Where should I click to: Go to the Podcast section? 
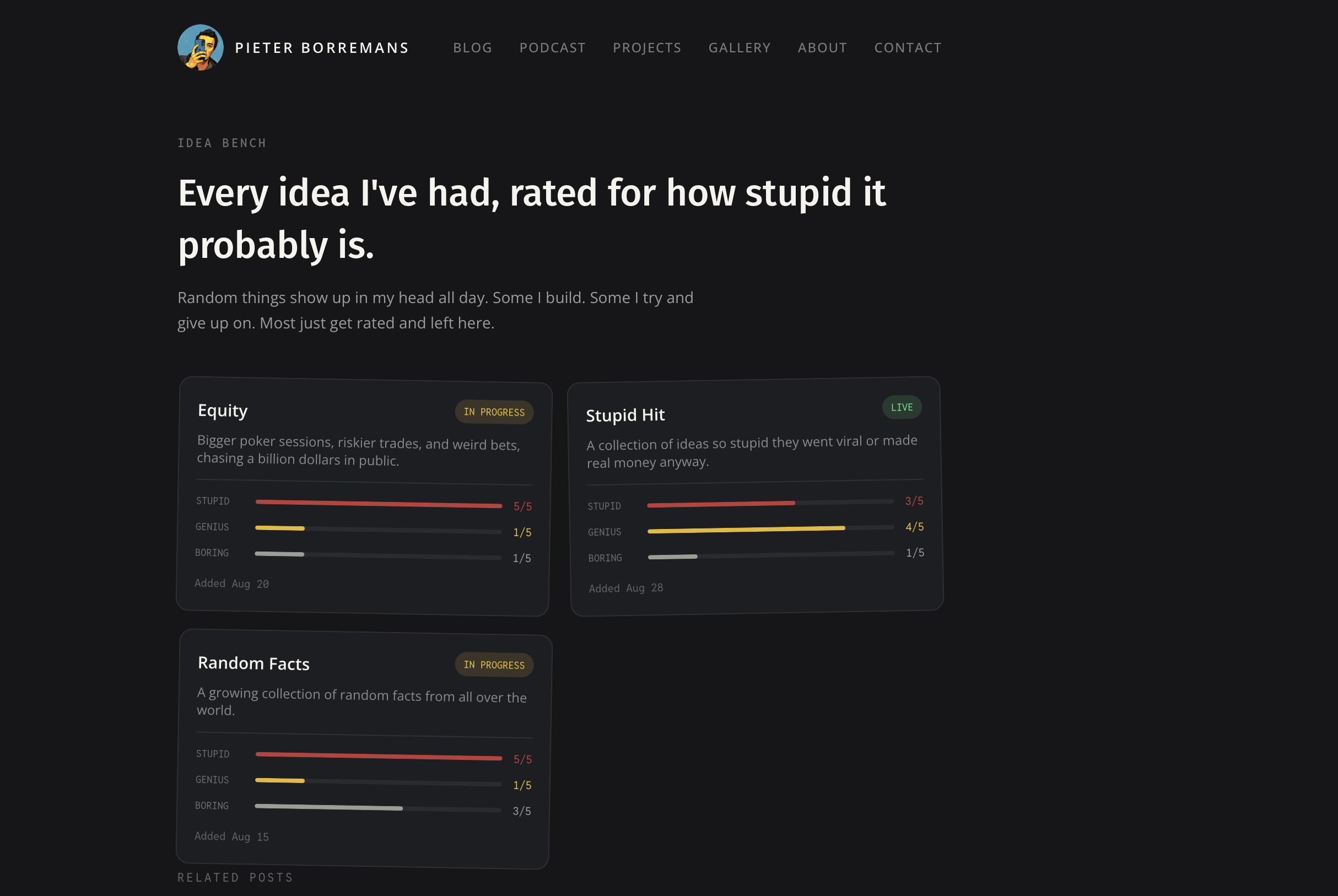tap(553, 47)
